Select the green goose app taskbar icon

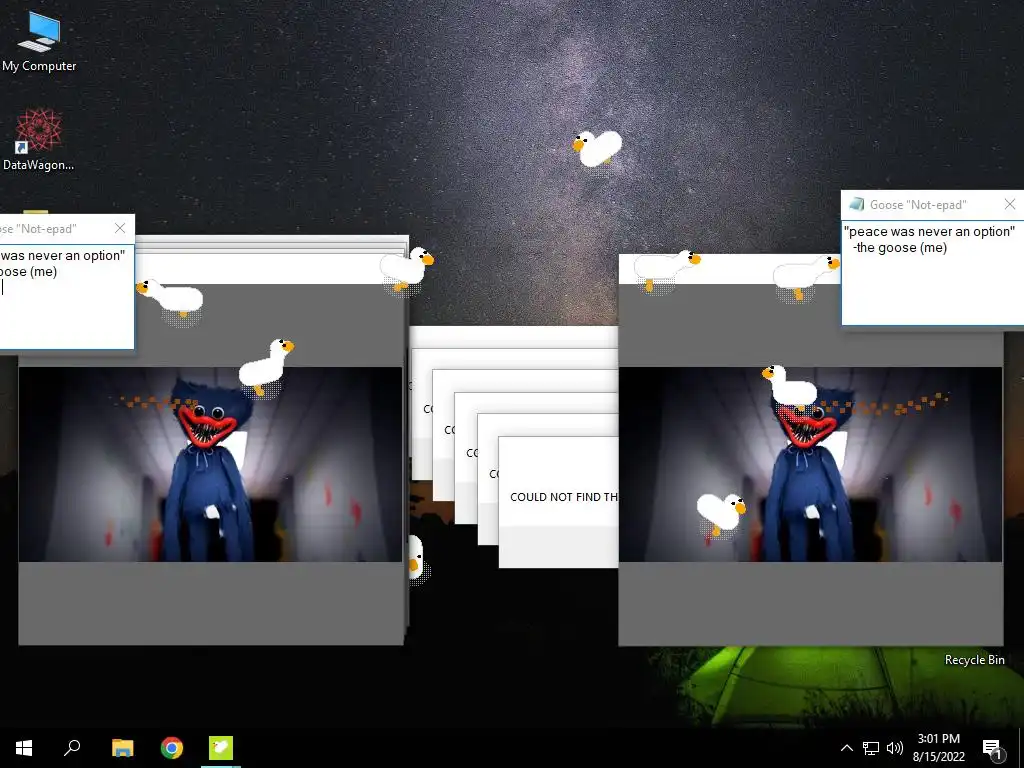tap(221, 748)
